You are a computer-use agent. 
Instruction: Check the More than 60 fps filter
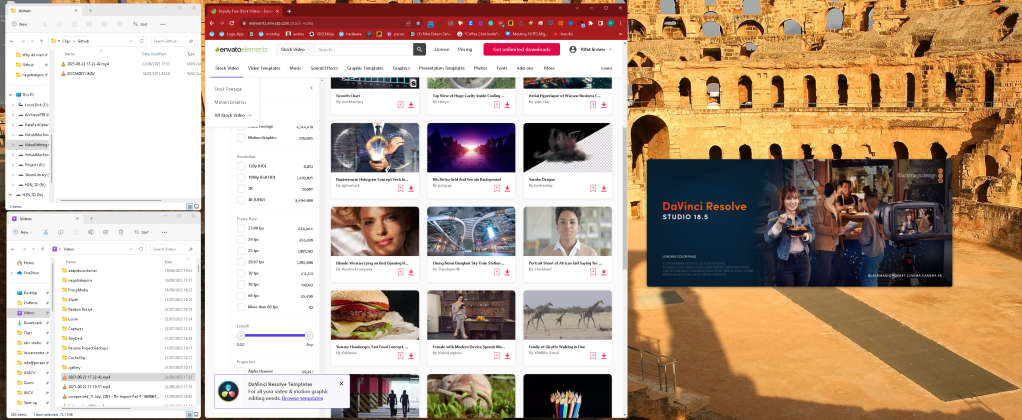pyautogui.click(x=241, y=307)
